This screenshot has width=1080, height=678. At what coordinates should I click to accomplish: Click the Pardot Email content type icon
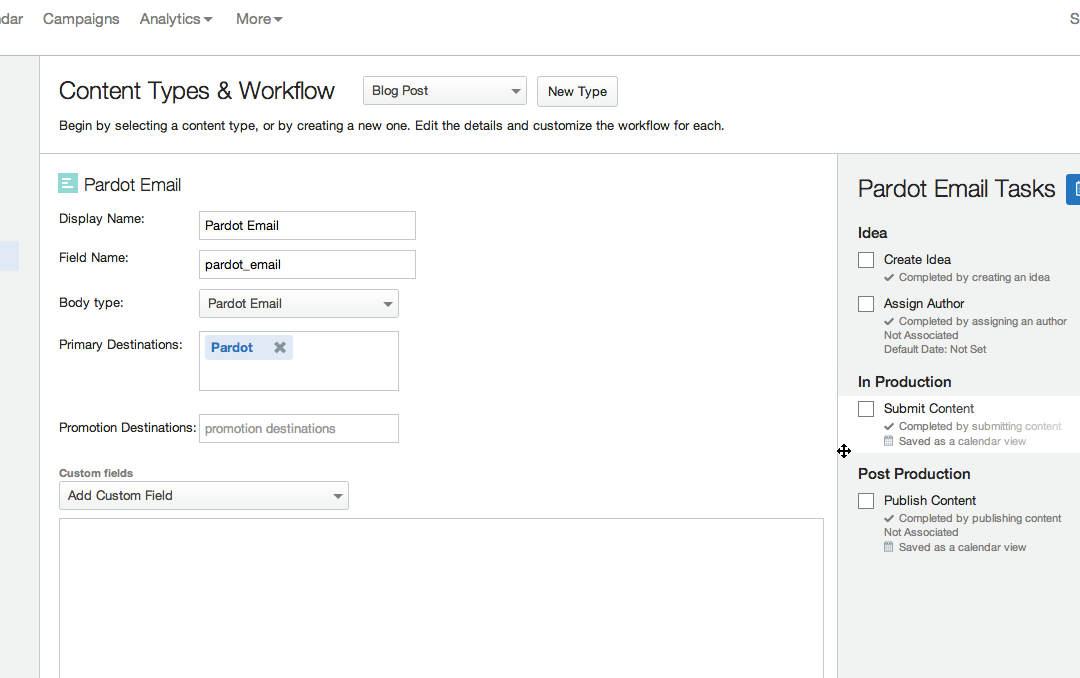pos(68,183)
